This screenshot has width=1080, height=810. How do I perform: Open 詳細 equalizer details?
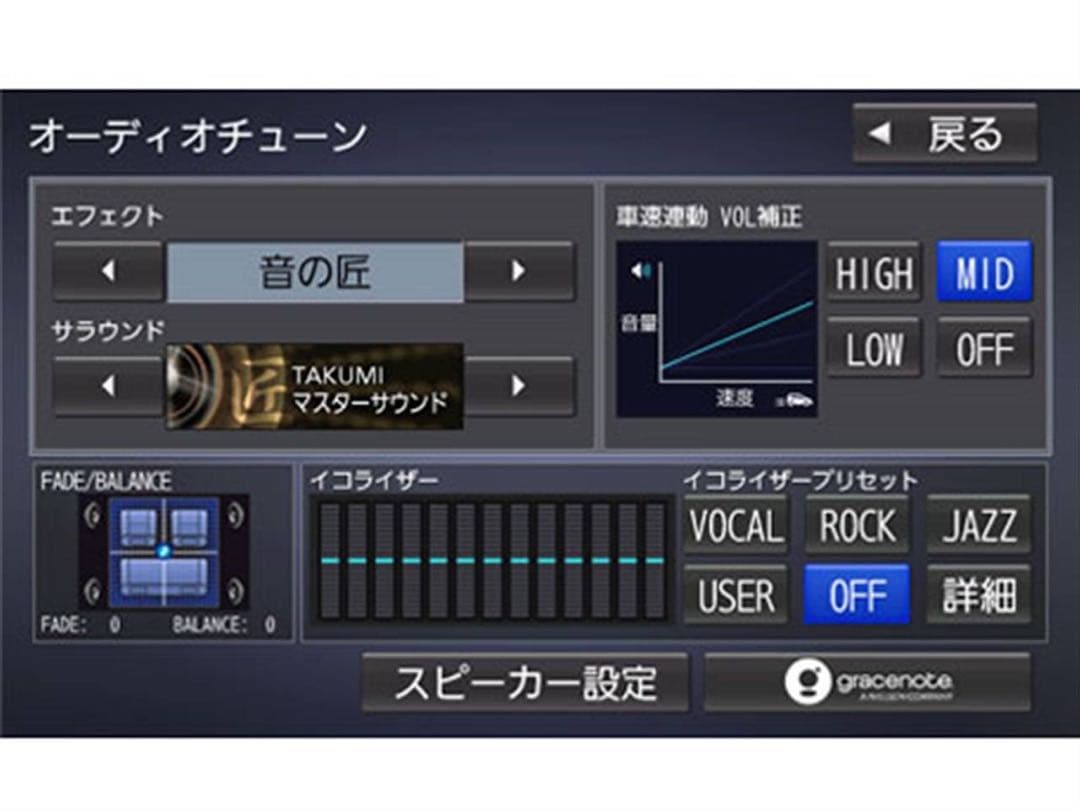click(978, 596)
